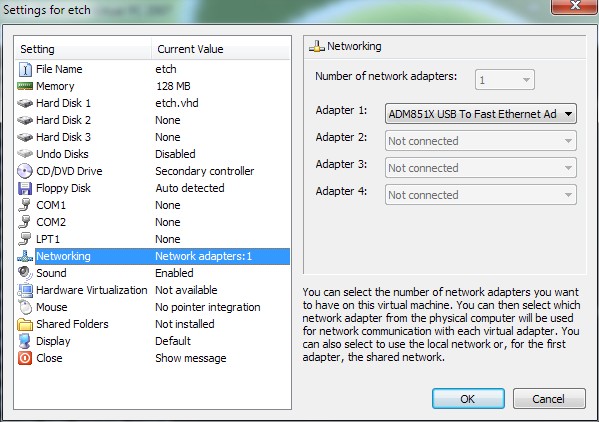Screen dimensions: 599x422
Task: Click the File Name setting icon
Action: (25, 69)
